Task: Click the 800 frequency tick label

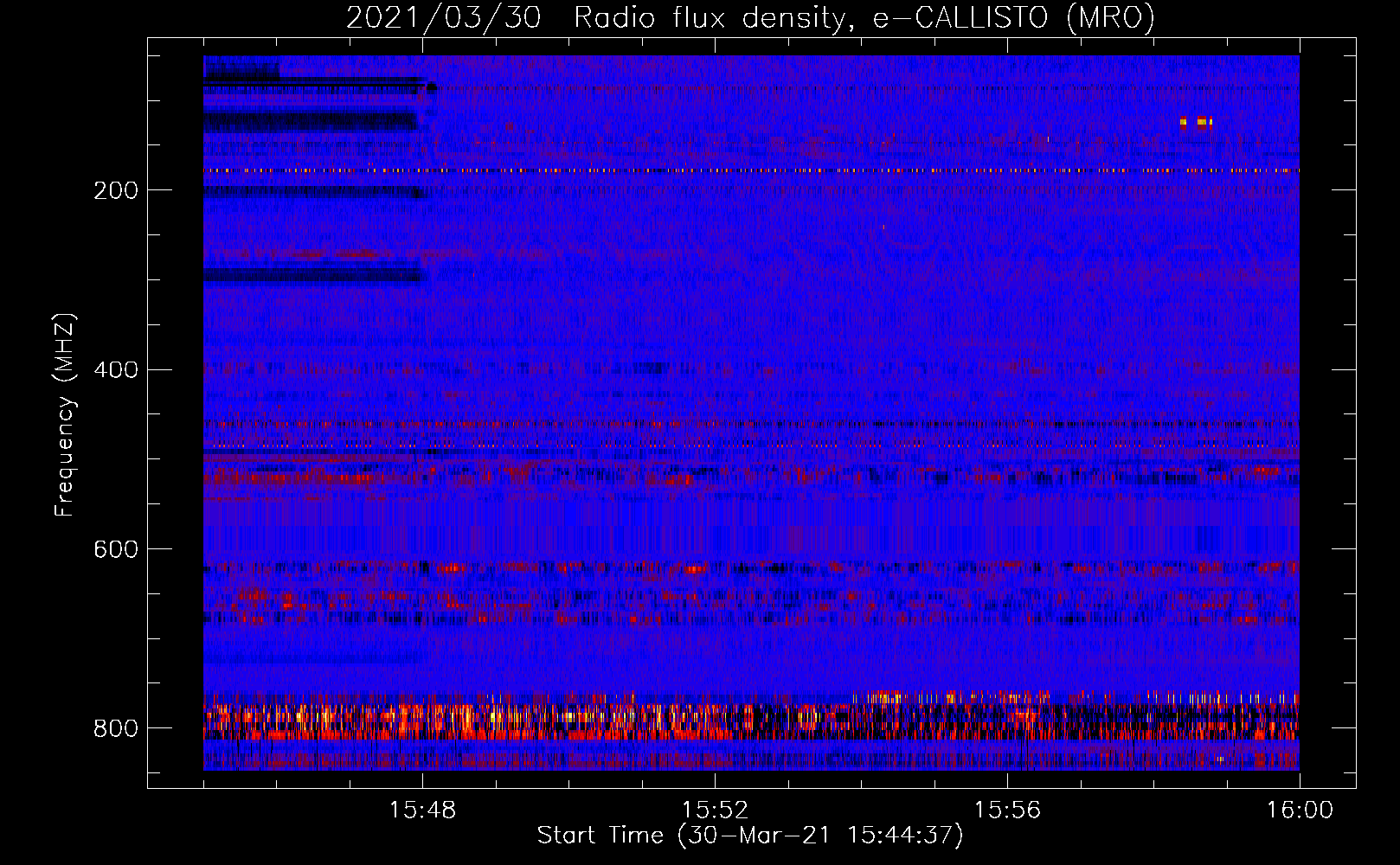Action: [x=116, y=728]
